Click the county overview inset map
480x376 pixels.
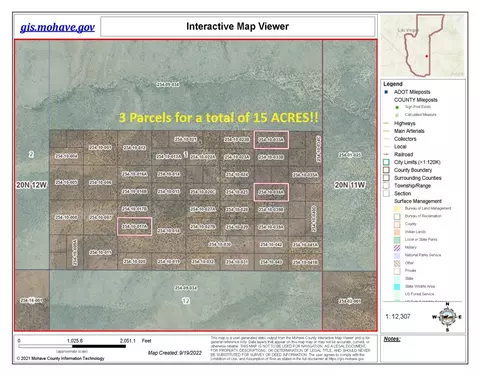[423, 46]
